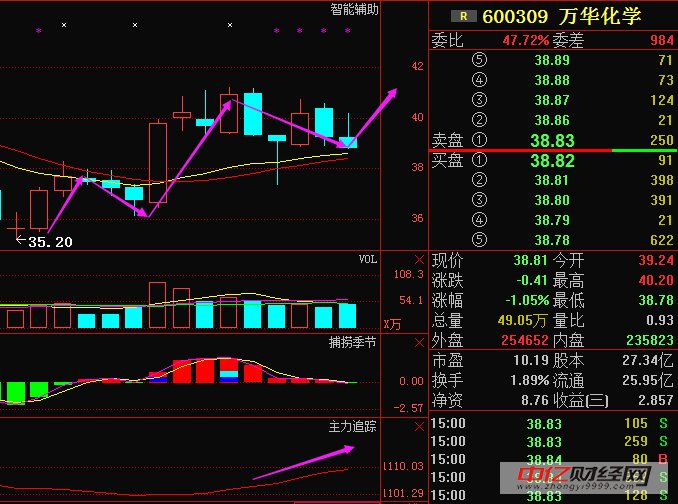Close the VOL indicator panel

[x=417, y=258]
